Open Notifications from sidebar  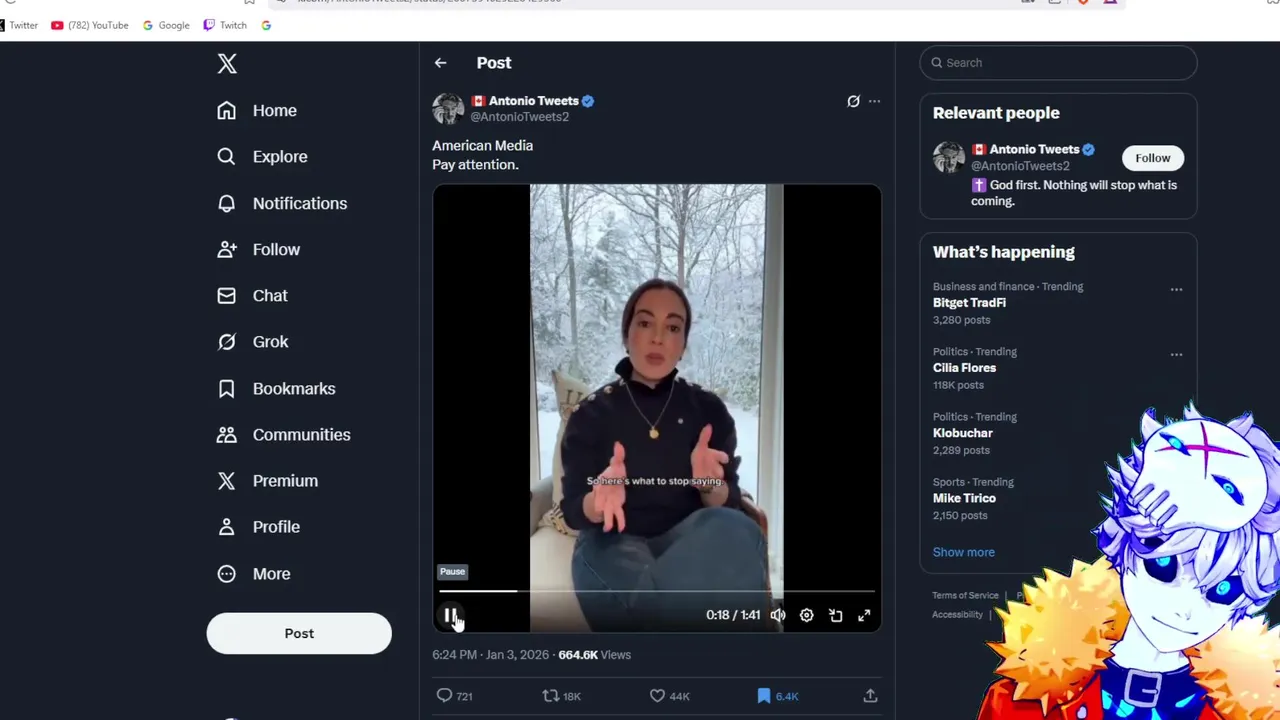tap(282, 203)
